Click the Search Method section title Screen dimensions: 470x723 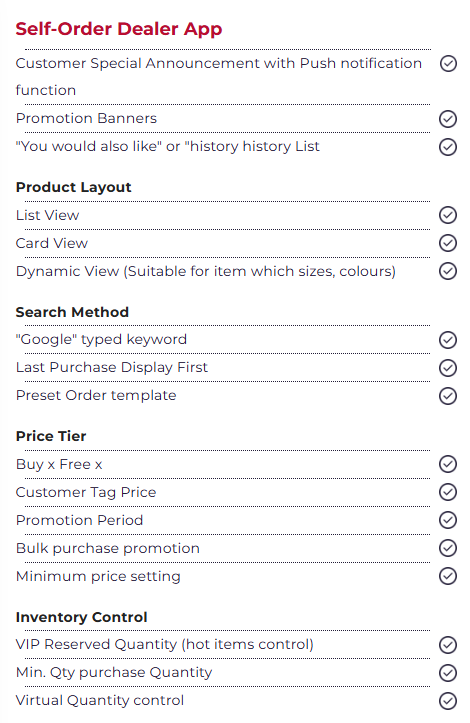[72, 312]
